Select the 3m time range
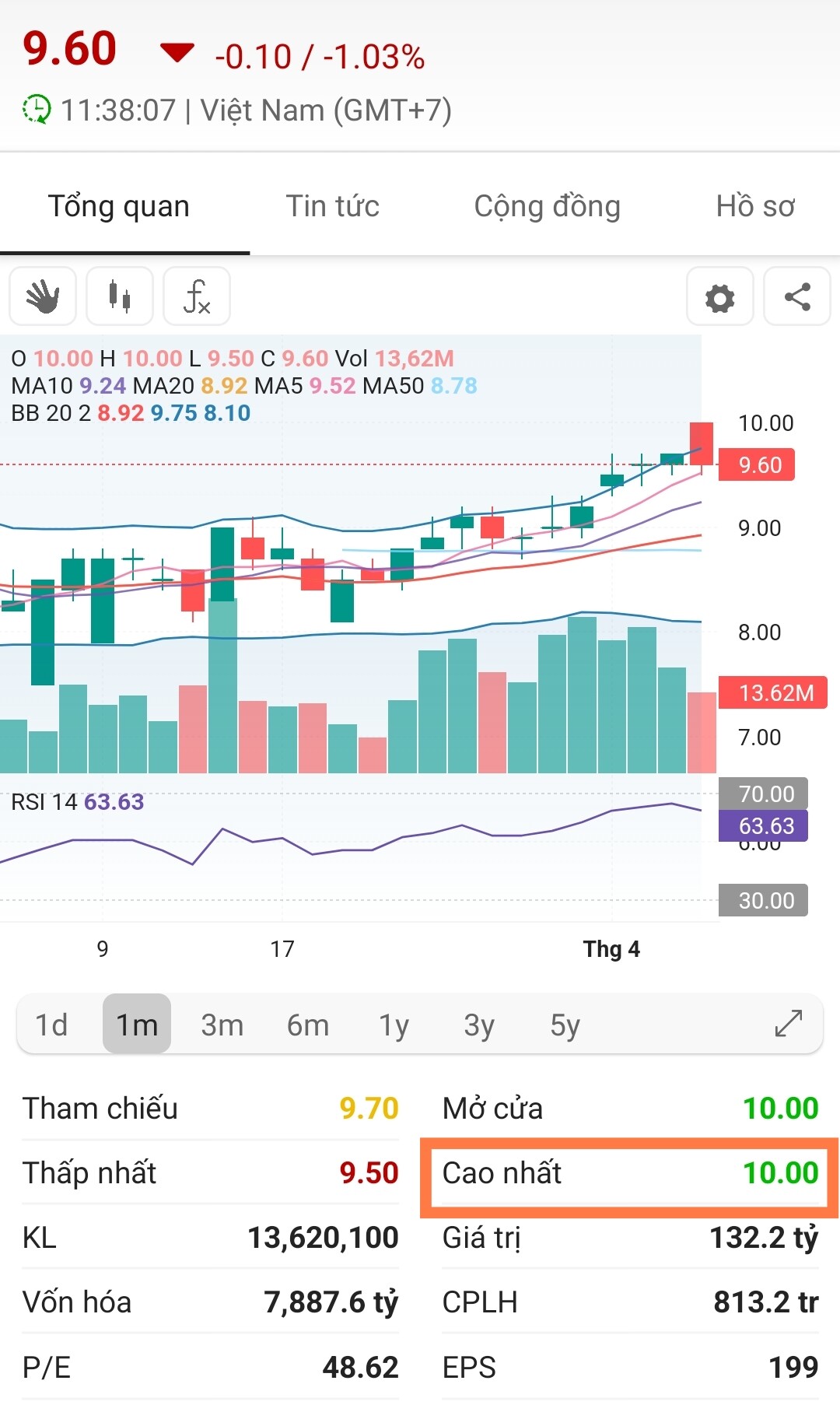 [222, 1025]
